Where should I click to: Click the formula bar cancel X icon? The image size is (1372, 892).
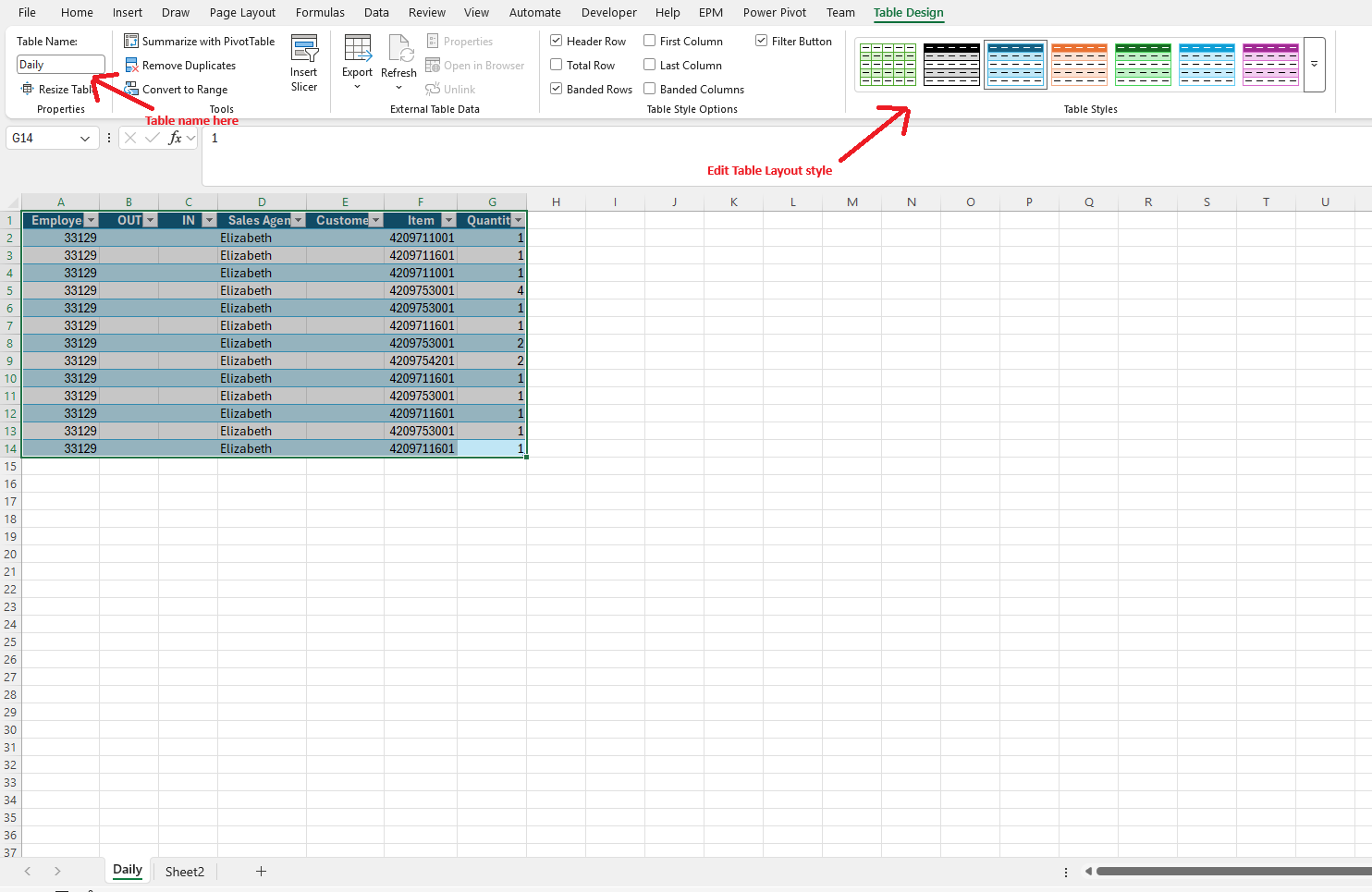[129, 138]
